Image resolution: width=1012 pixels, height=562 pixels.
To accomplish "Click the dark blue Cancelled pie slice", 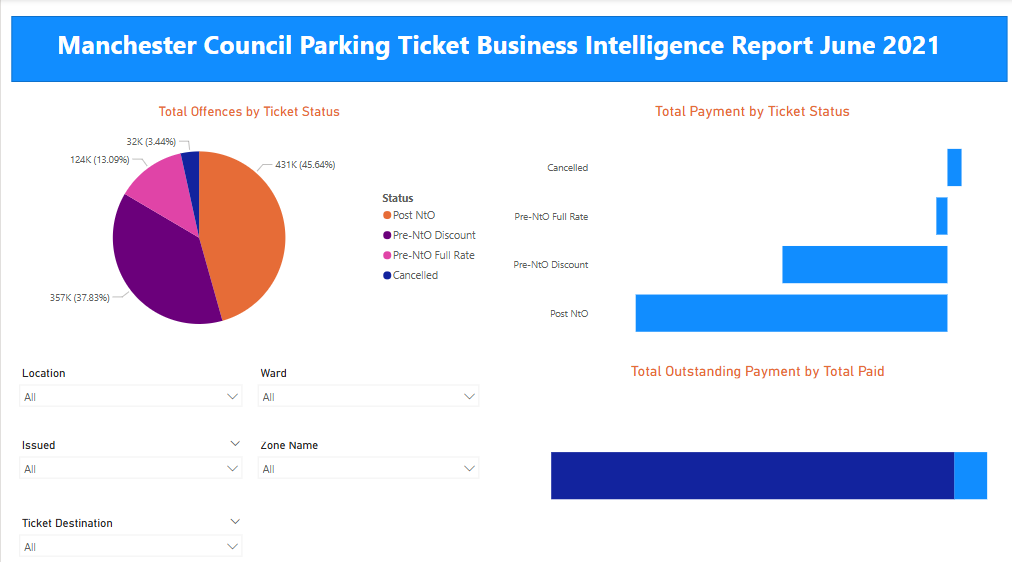I will point(191,163).
